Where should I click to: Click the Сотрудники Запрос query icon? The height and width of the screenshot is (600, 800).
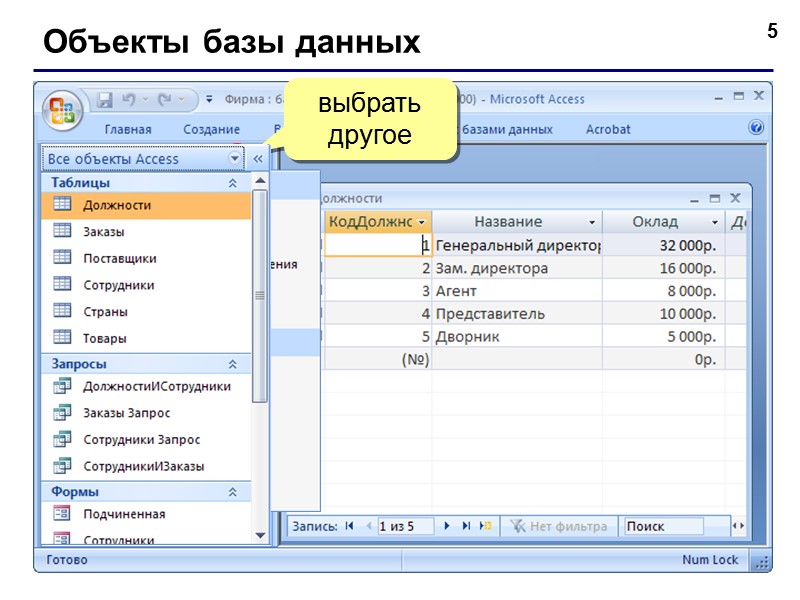click(x=62, y=439)
